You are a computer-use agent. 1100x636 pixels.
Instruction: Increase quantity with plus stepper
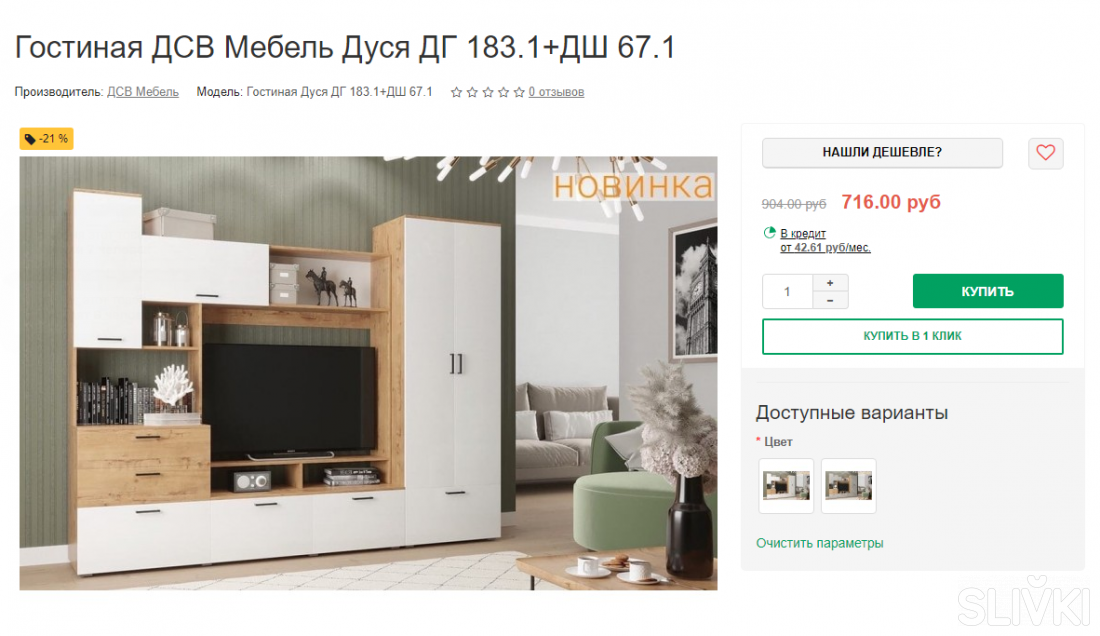830,283
